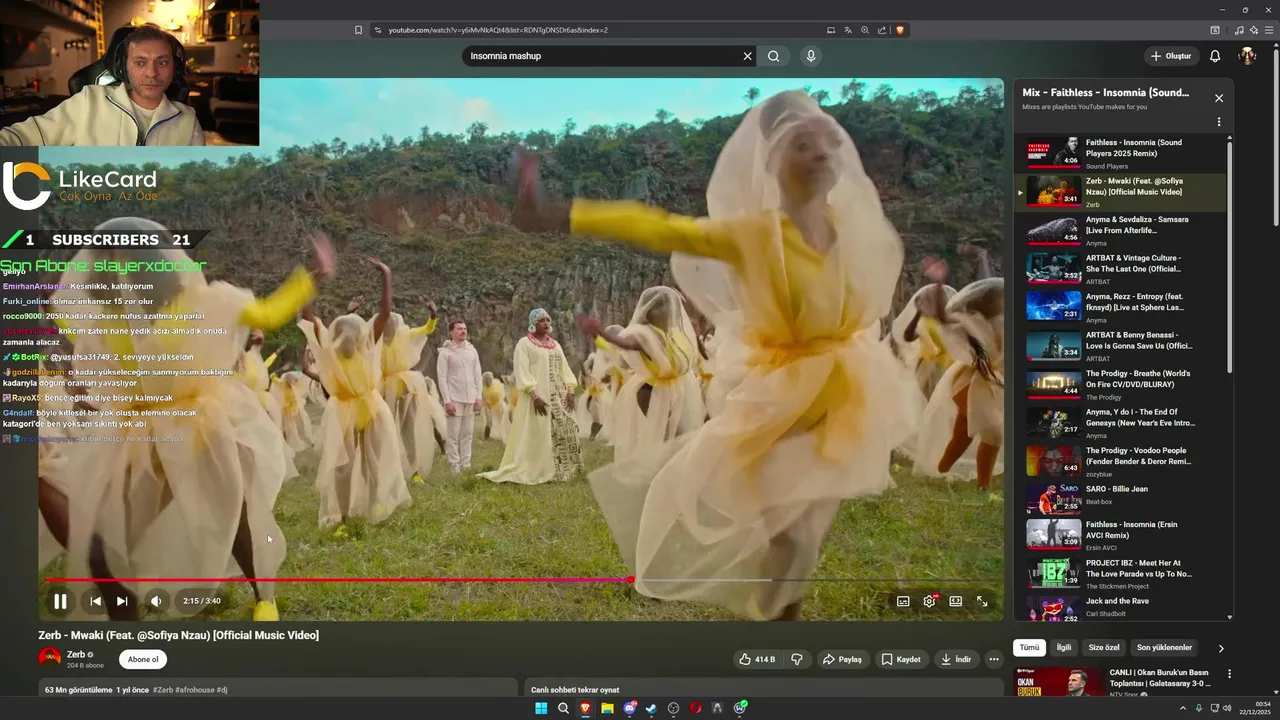Open The Prodigy - Breathe video
Image resolution: width=1280 pixels, height=720 pixels.
click(x=1120, y=384)
